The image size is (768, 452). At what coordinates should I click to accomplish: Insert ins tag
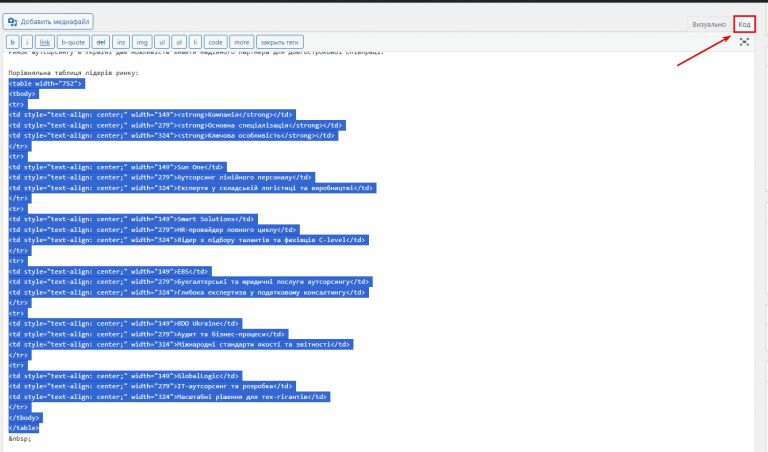(x=121, y=42)
